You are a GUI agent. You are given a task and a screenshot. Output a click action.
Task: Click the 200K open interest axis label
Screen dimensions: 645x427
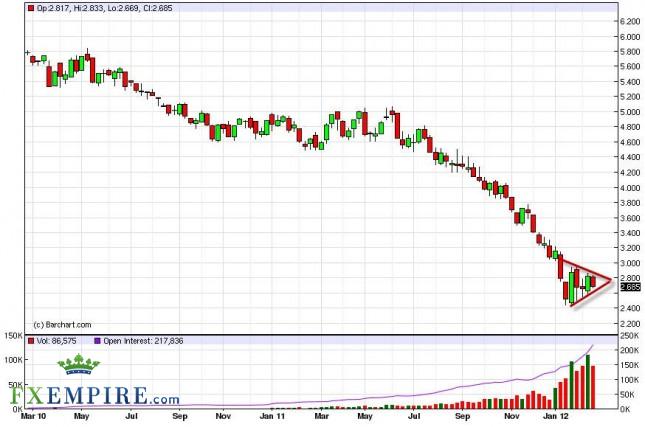point(629,350)
